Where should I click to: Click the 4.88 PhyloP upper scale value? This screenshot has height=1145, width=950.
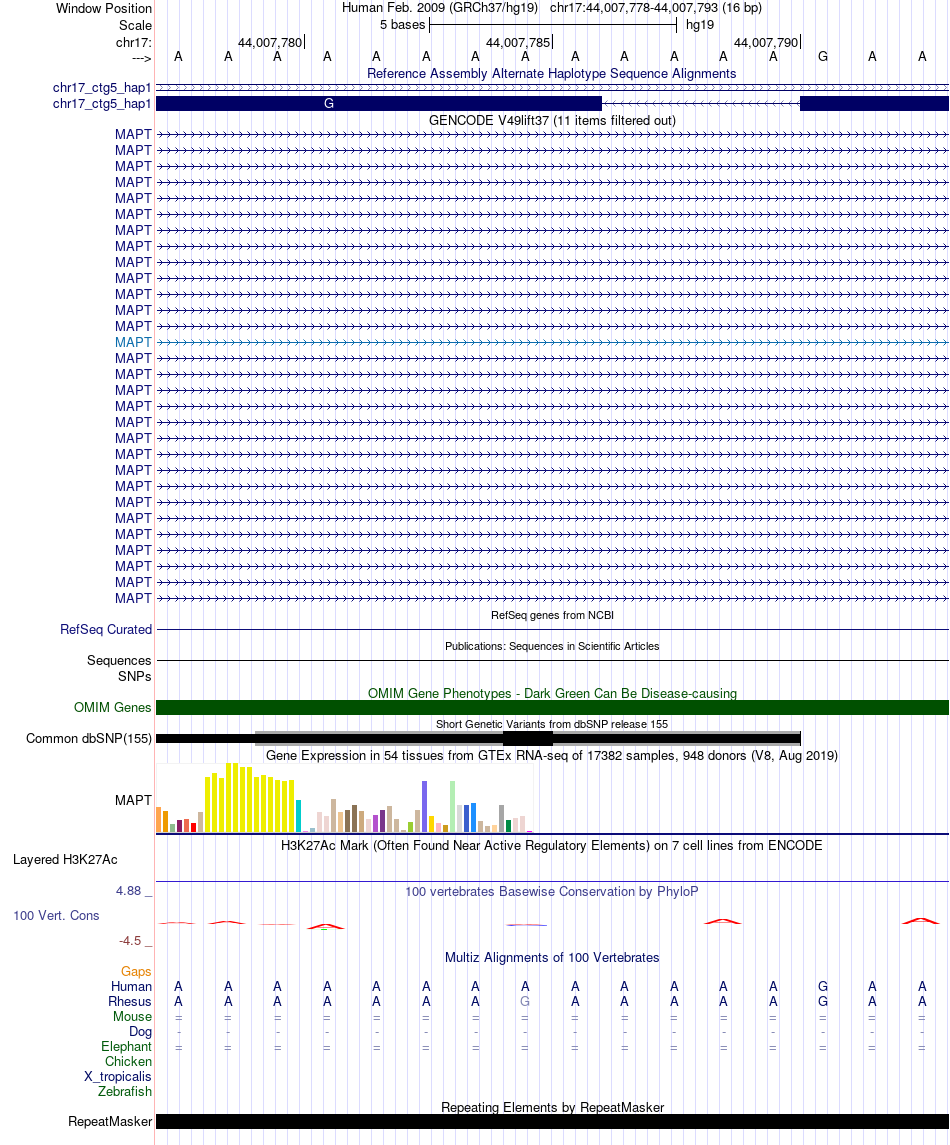(129, 891)
